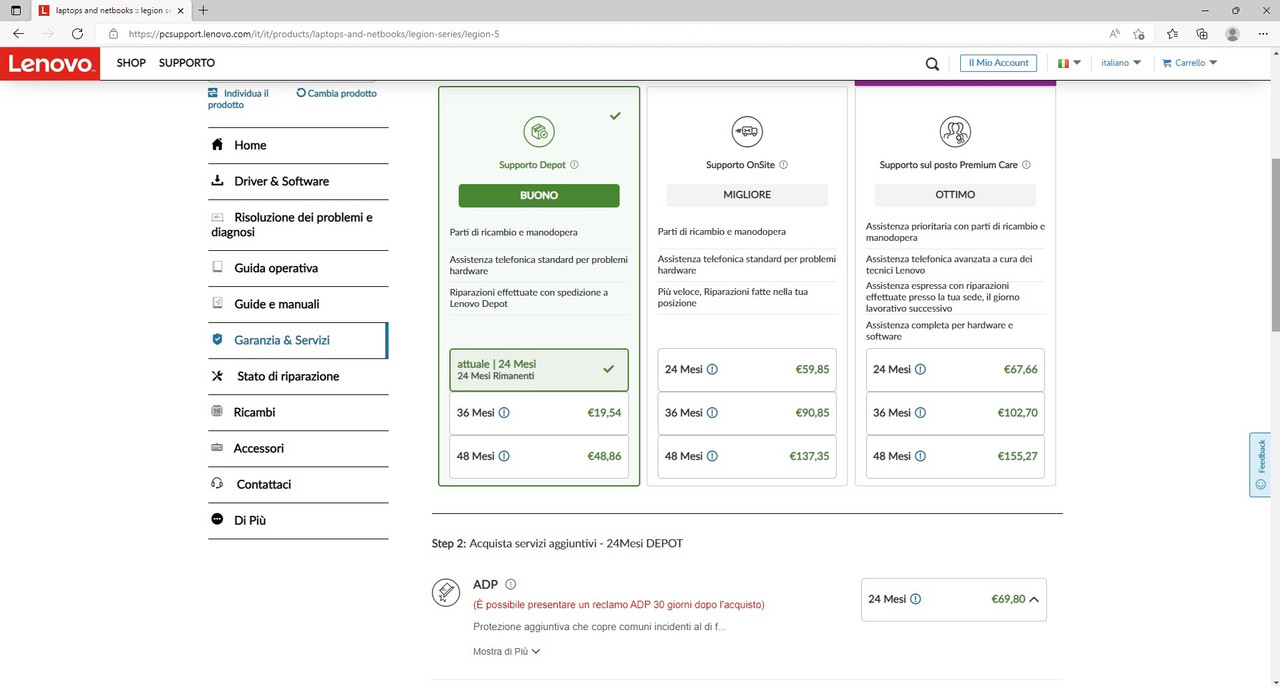Click info icon next to Supporto Depot

[x=575, y=165]
